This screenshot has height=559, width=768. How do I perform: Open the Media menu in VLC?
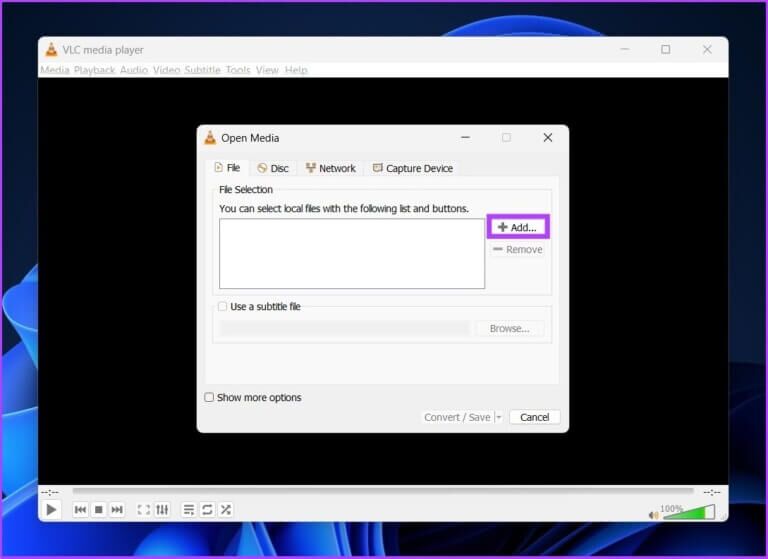click(54, 70)
